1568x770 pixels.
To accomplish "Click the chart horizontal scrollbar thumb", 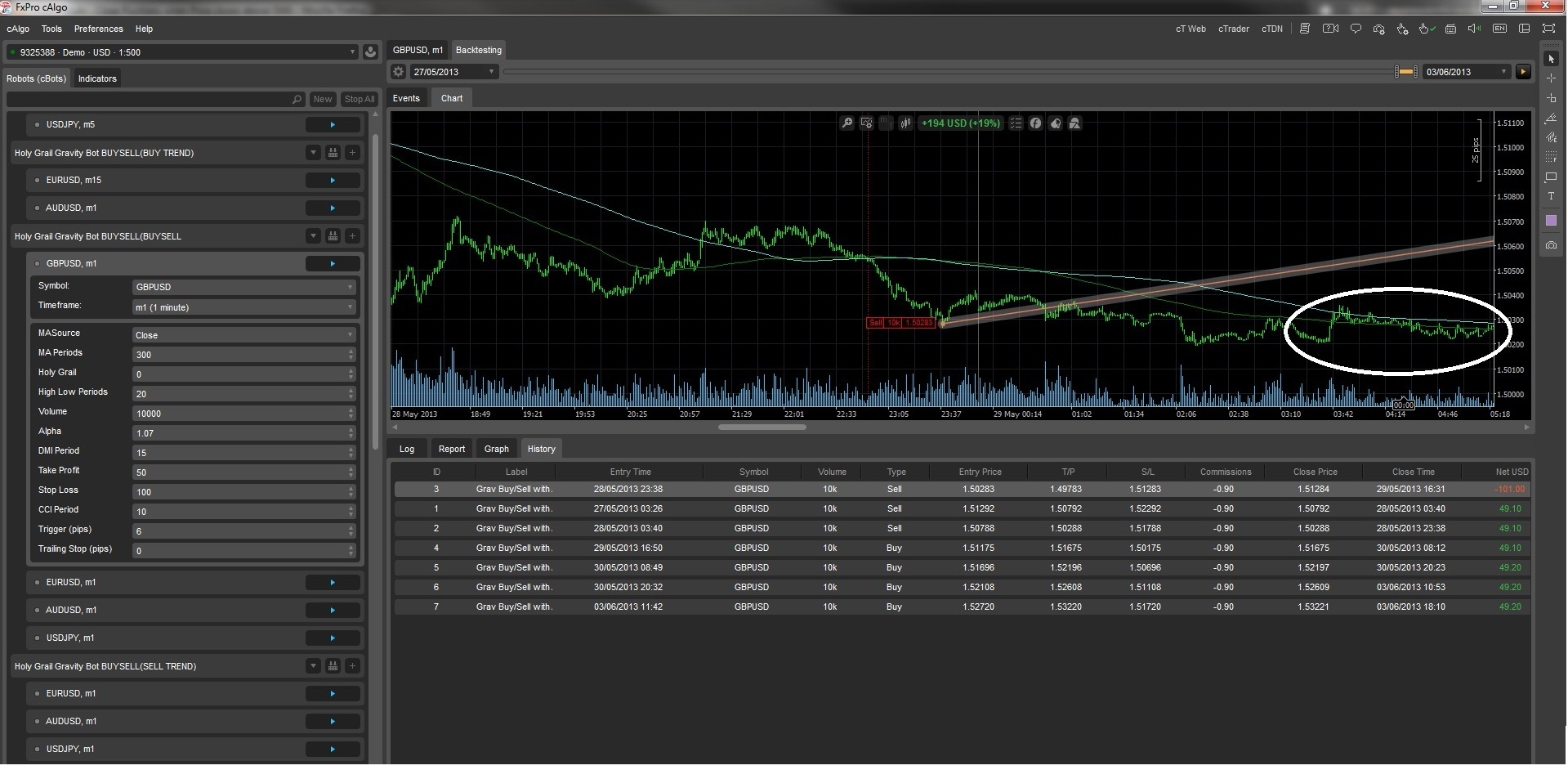I will pyautogui.click(x=762, y=427).
